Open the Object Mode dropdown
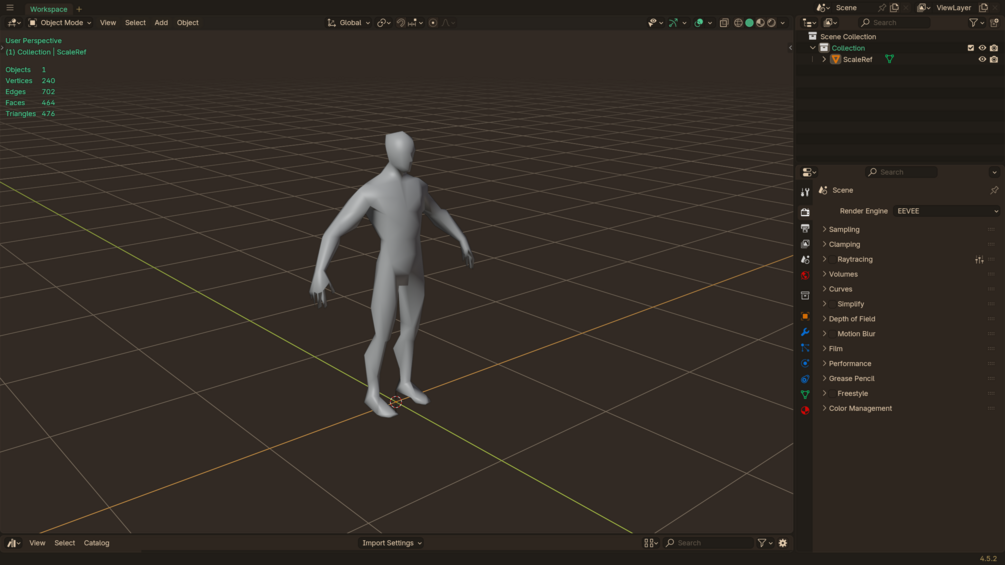 [60, 22]
